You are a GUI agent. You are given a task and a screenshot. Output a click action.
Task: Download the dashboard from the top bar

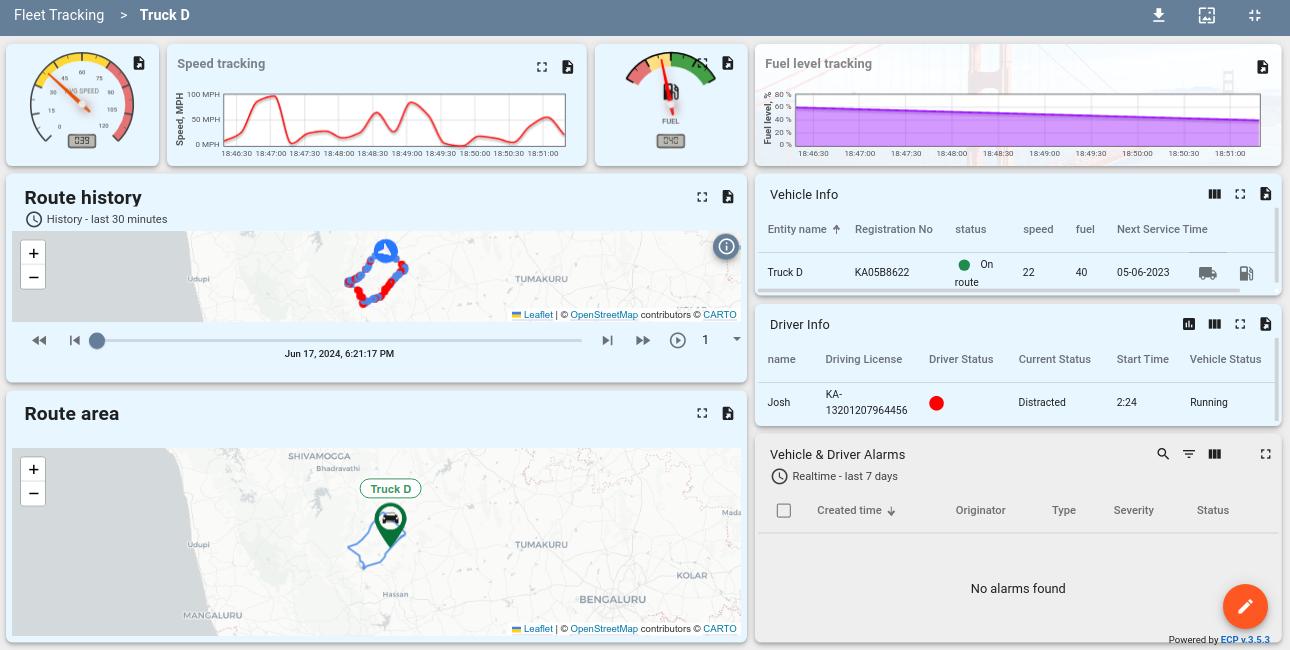1159,15
